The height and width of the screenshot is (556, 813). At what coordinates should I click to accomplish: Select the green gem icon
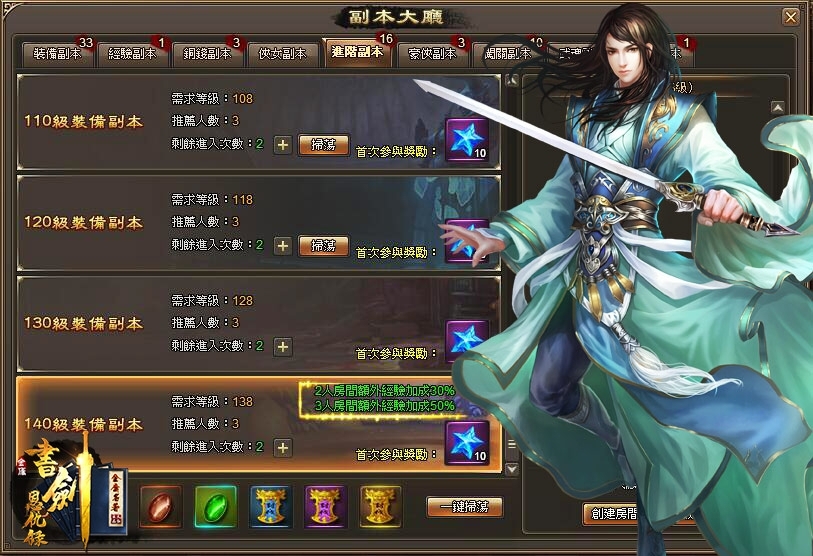(216, 507)
